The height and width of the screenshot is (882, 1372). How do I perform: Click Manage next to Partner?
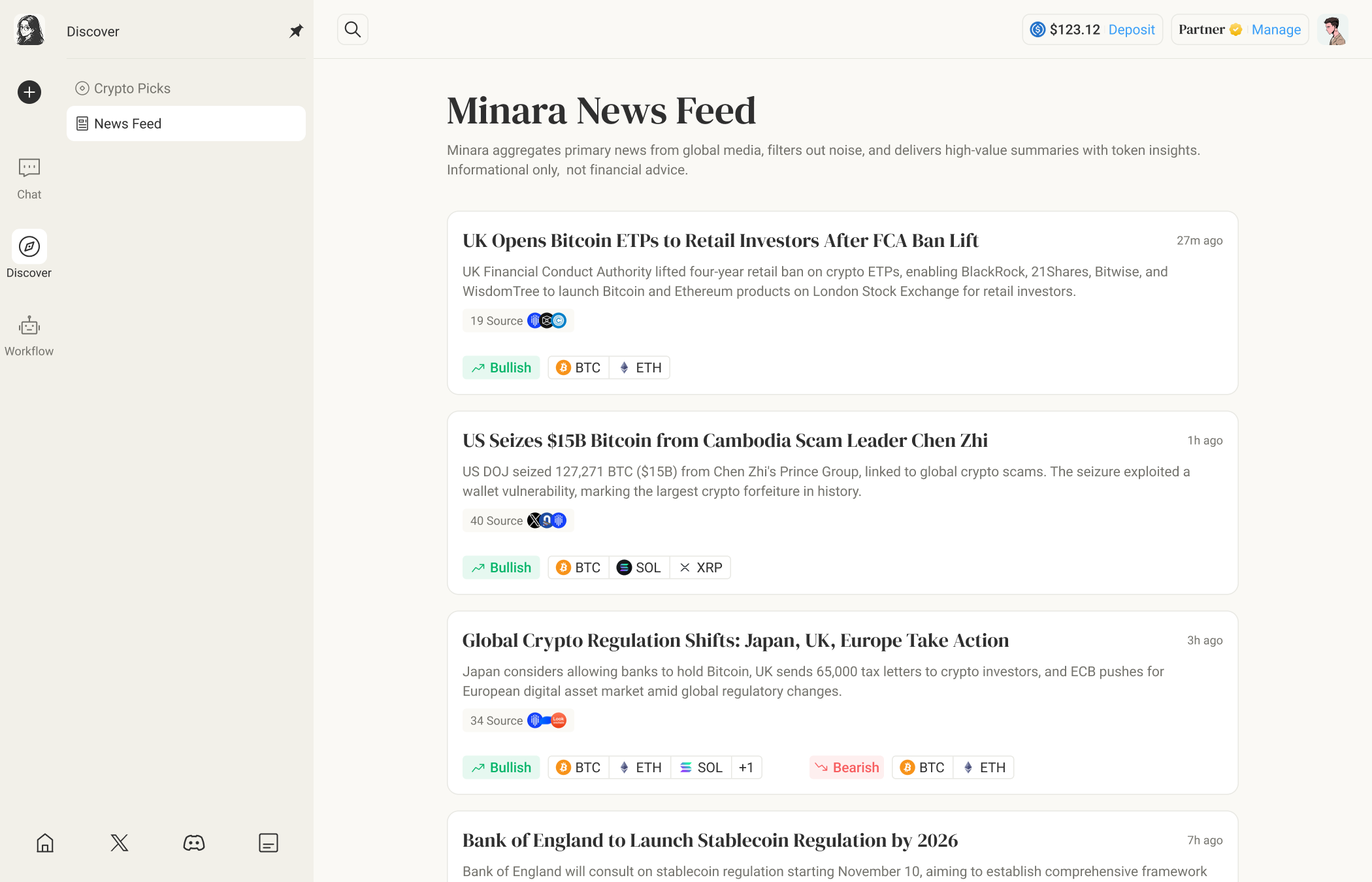[1276, 29]
